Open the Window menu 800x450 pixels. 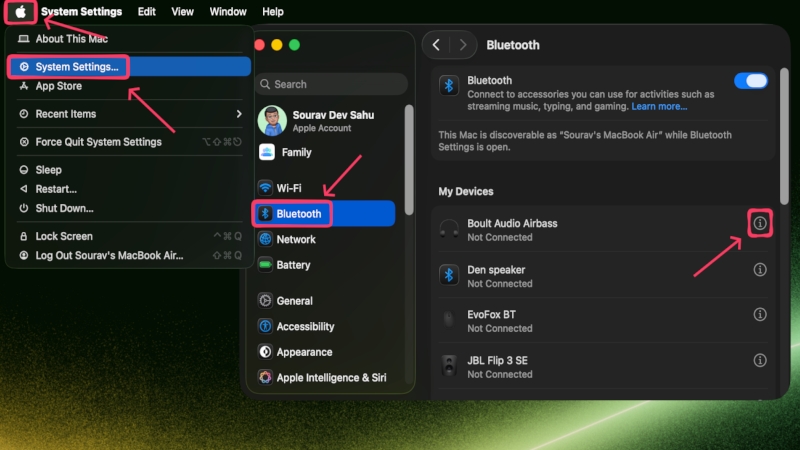pyautogui.click(x=228, y=11)
